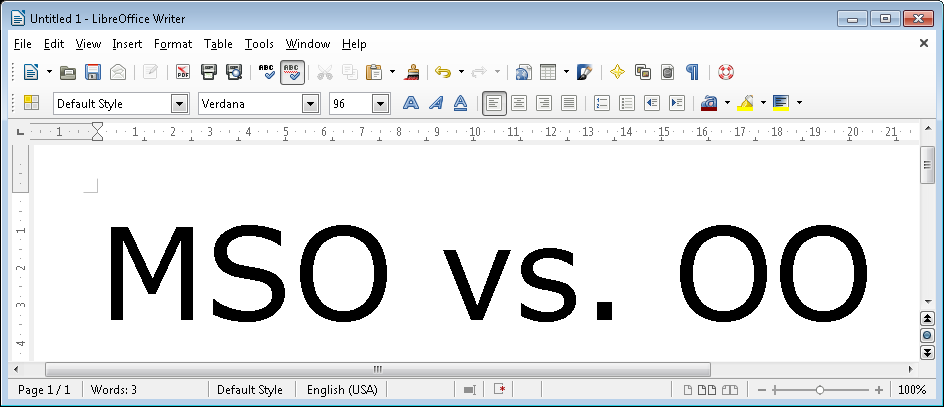Click the Edit File icon
This screenshot has width=944, height=407.
tap(150, 72)
